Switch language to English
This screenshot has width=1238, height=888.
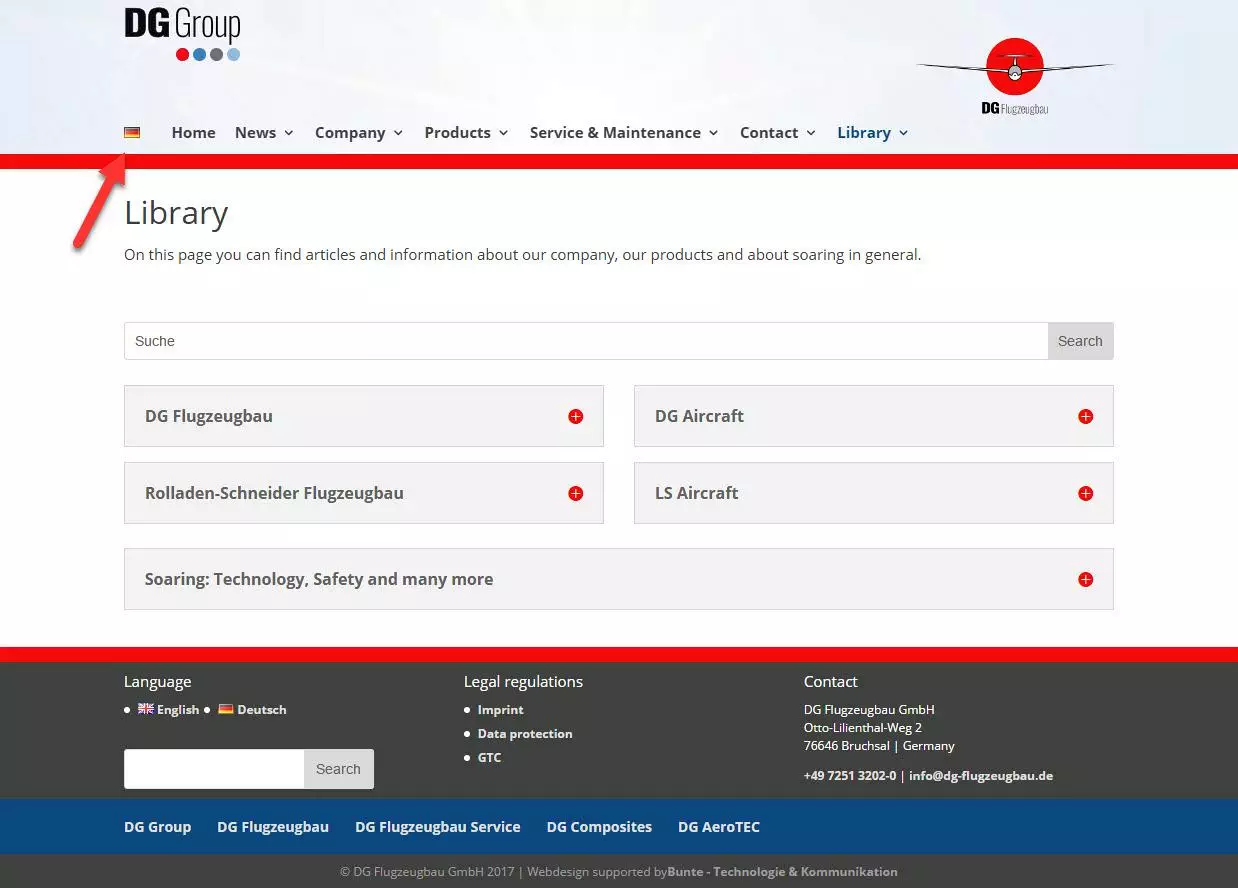pyautogui.click(x=178, y=709)
